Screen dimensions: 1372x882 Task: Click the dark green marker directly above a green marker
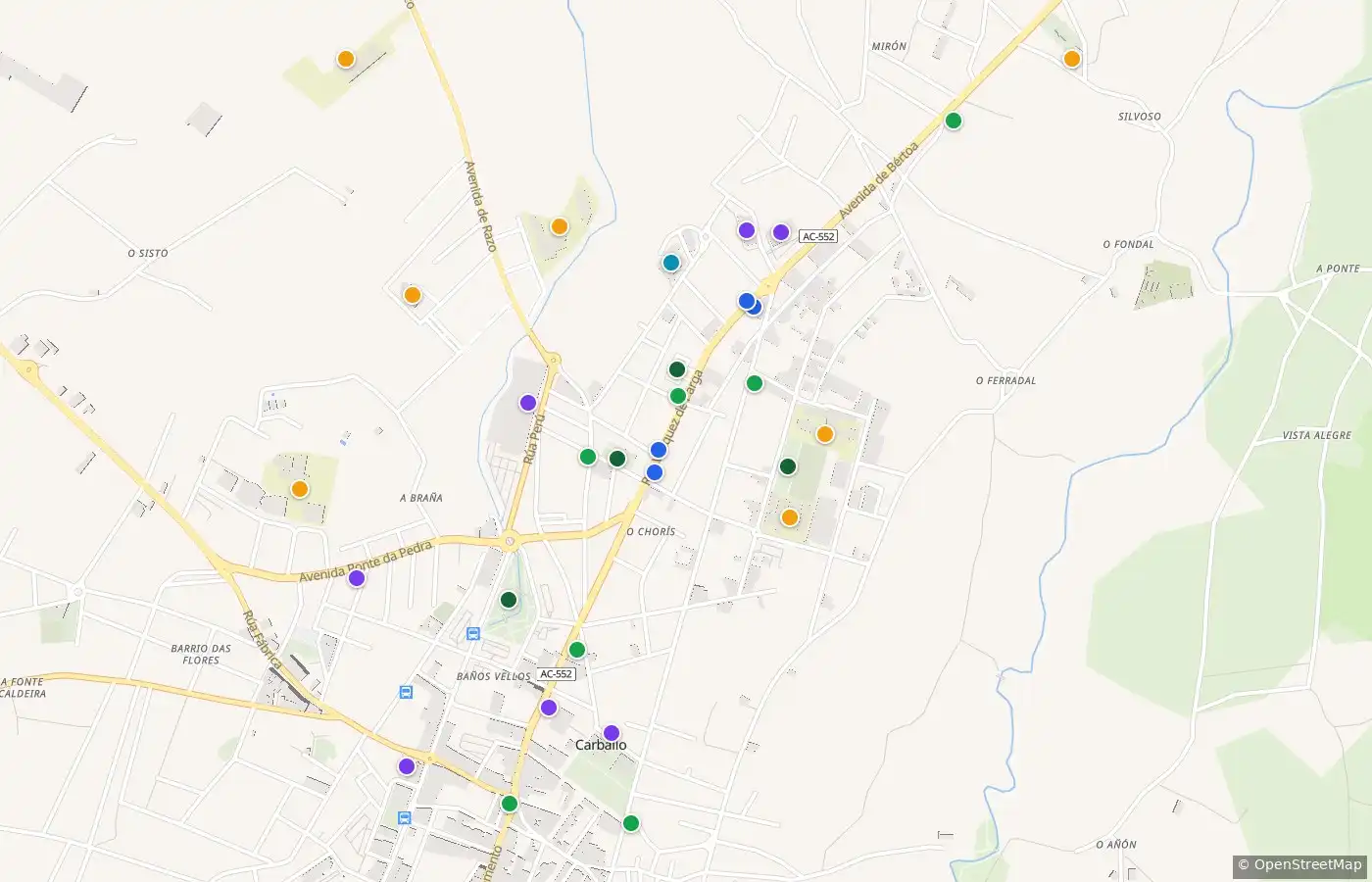677,369
